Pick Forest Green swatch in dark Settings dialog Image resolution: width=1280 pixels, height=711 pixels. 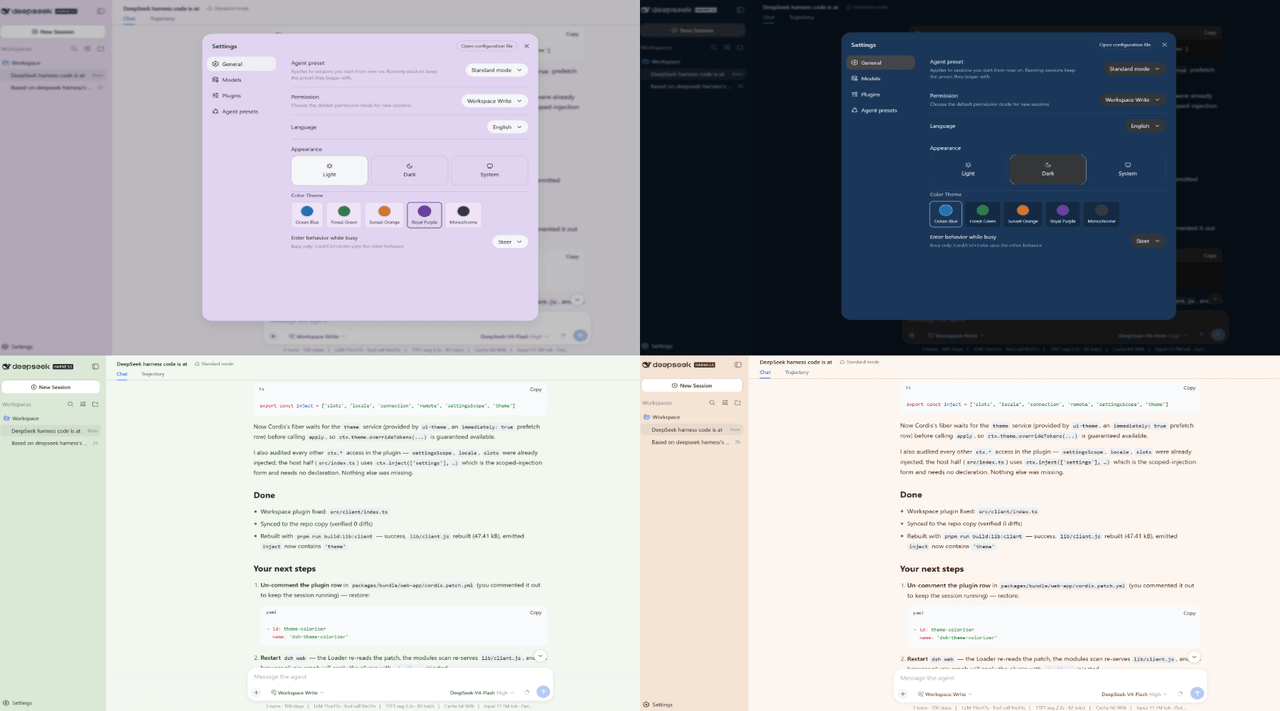point(983,214)
